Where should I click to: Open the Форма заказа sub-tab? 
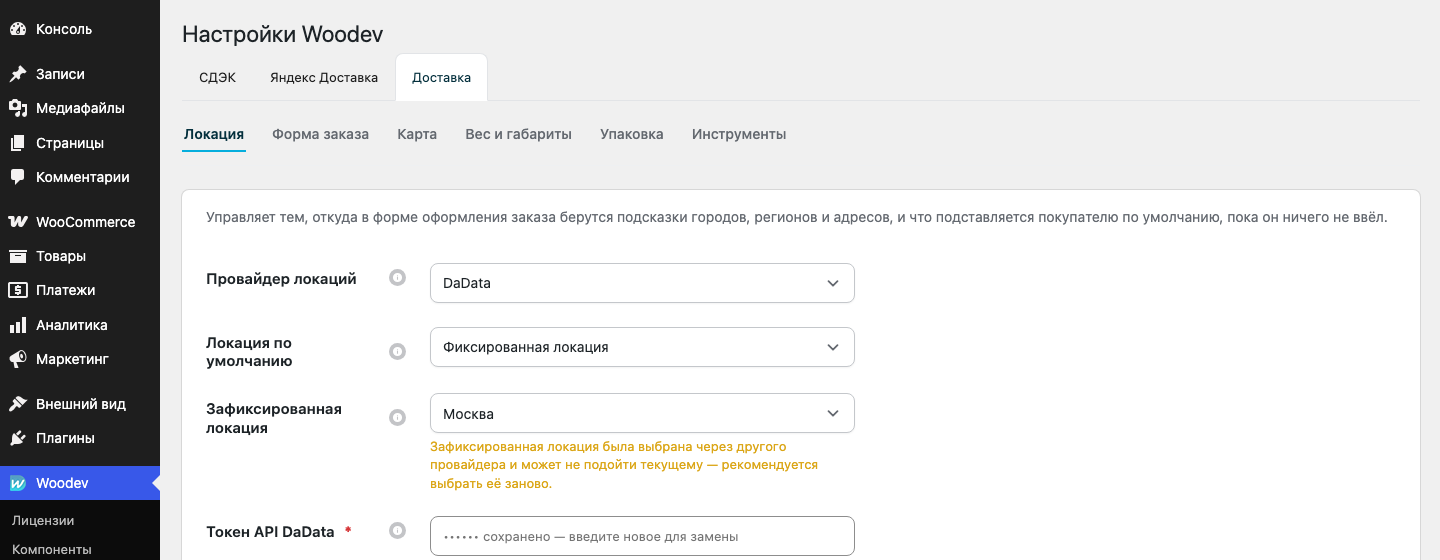321,134
